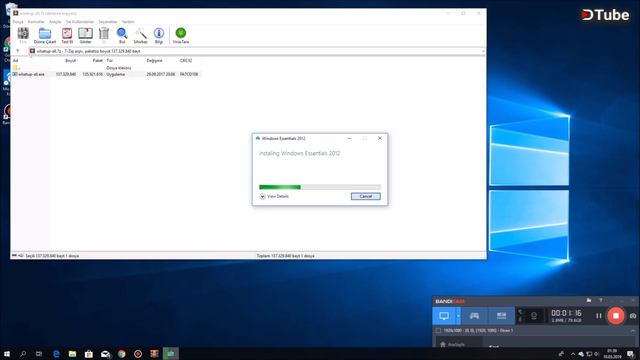Select the parent folder '..' row
This screenshot has width=640, height=360.
[106, 68]
